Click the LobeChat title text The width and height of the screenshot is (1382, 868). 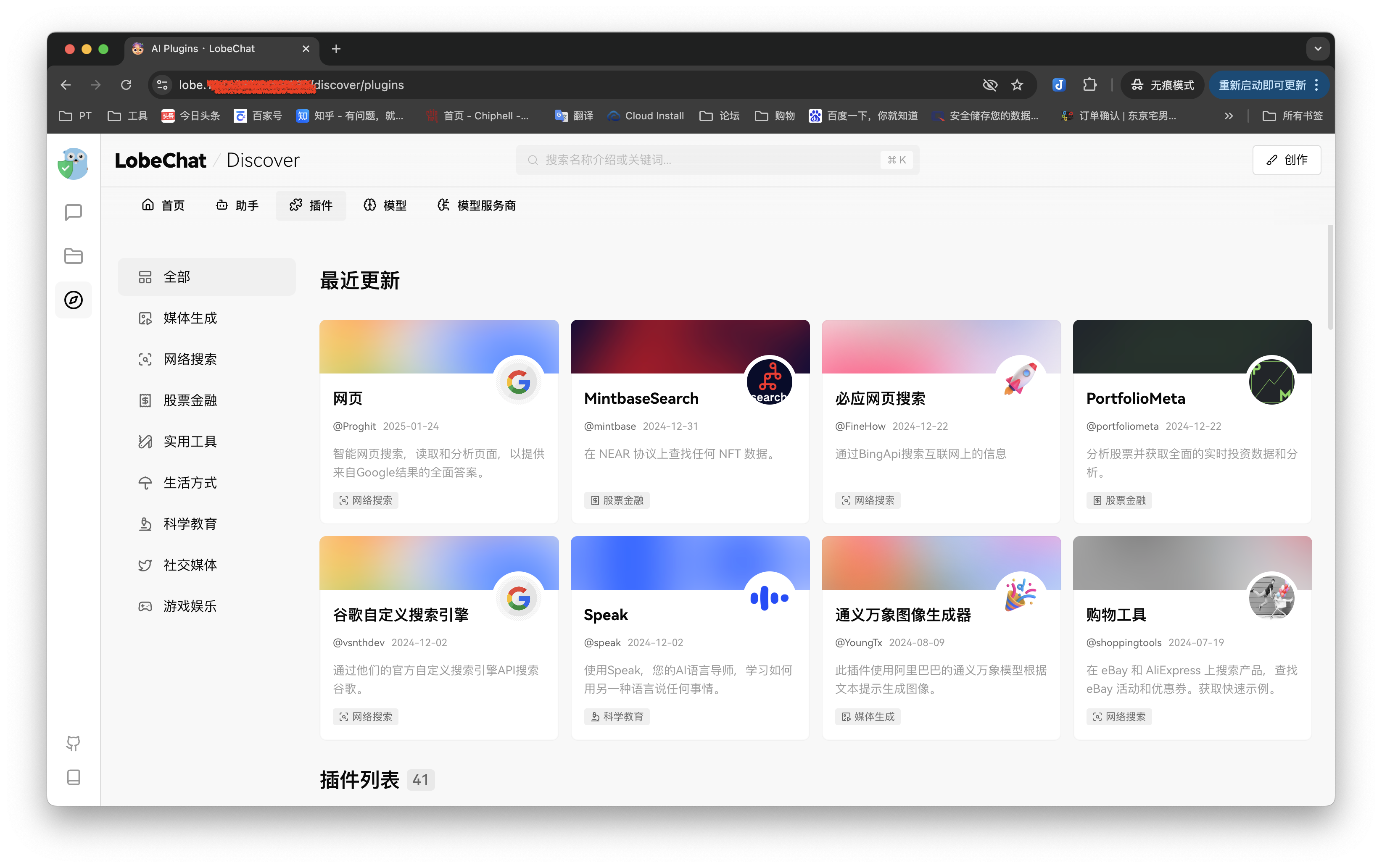pyautogui.click(x=160, y=160)
